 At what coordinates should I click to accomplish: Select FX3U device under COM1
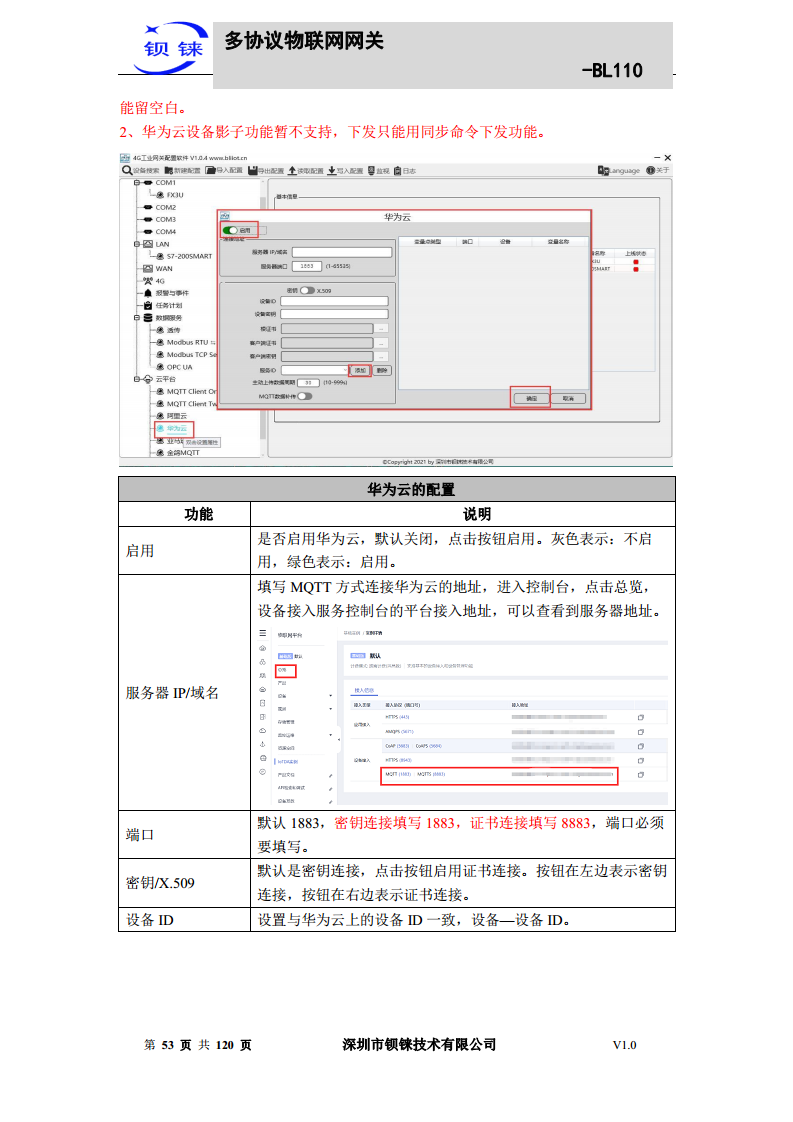(x=175, y=195)
